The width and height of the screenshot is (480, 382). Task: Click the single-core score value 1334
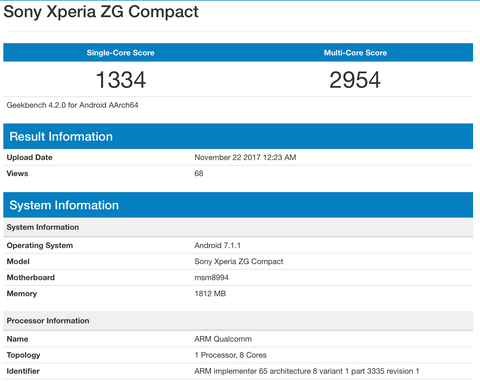point(121,80)
